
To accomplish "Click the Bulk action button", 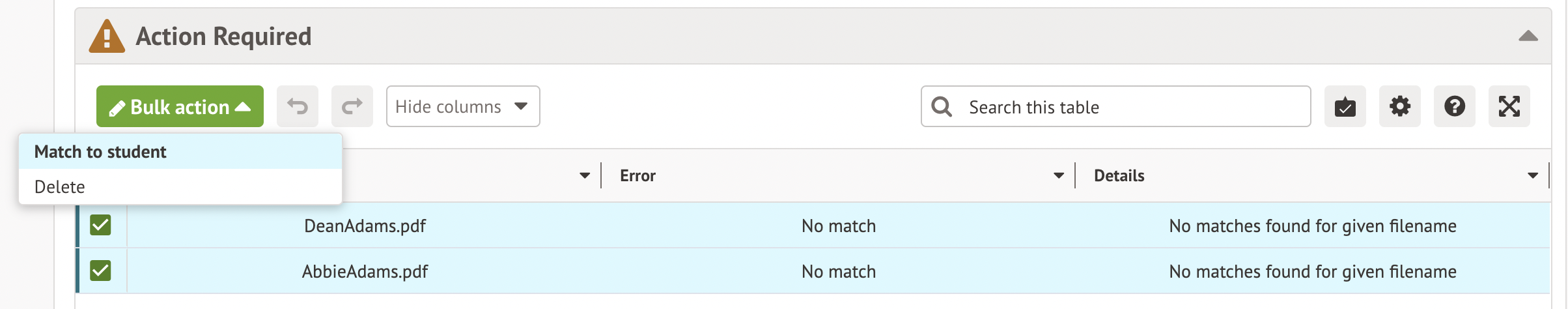I will pos(180,106).
